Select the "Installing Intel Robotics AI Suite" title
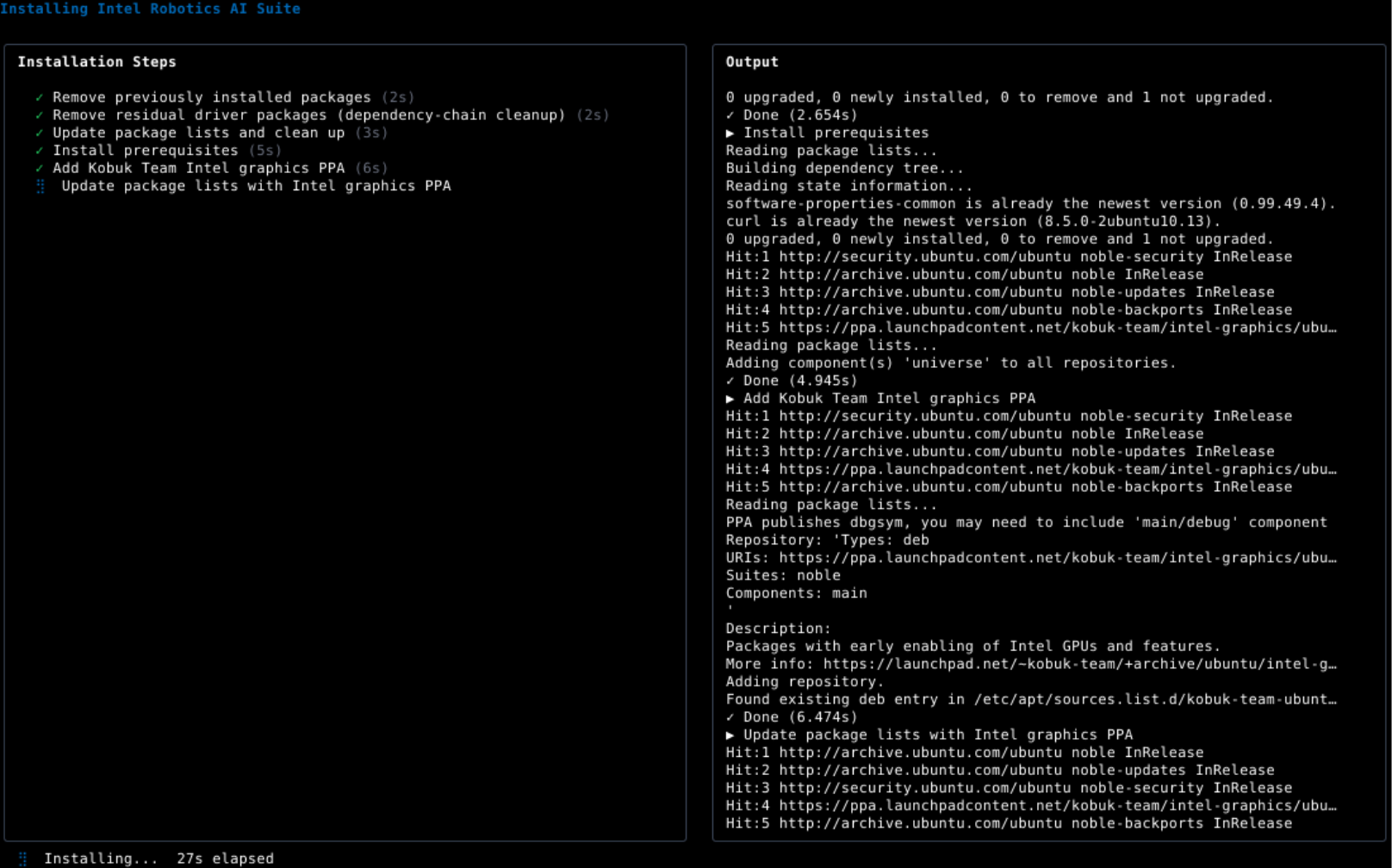This screenshot has height=868, width=1392. click(151, 9)
